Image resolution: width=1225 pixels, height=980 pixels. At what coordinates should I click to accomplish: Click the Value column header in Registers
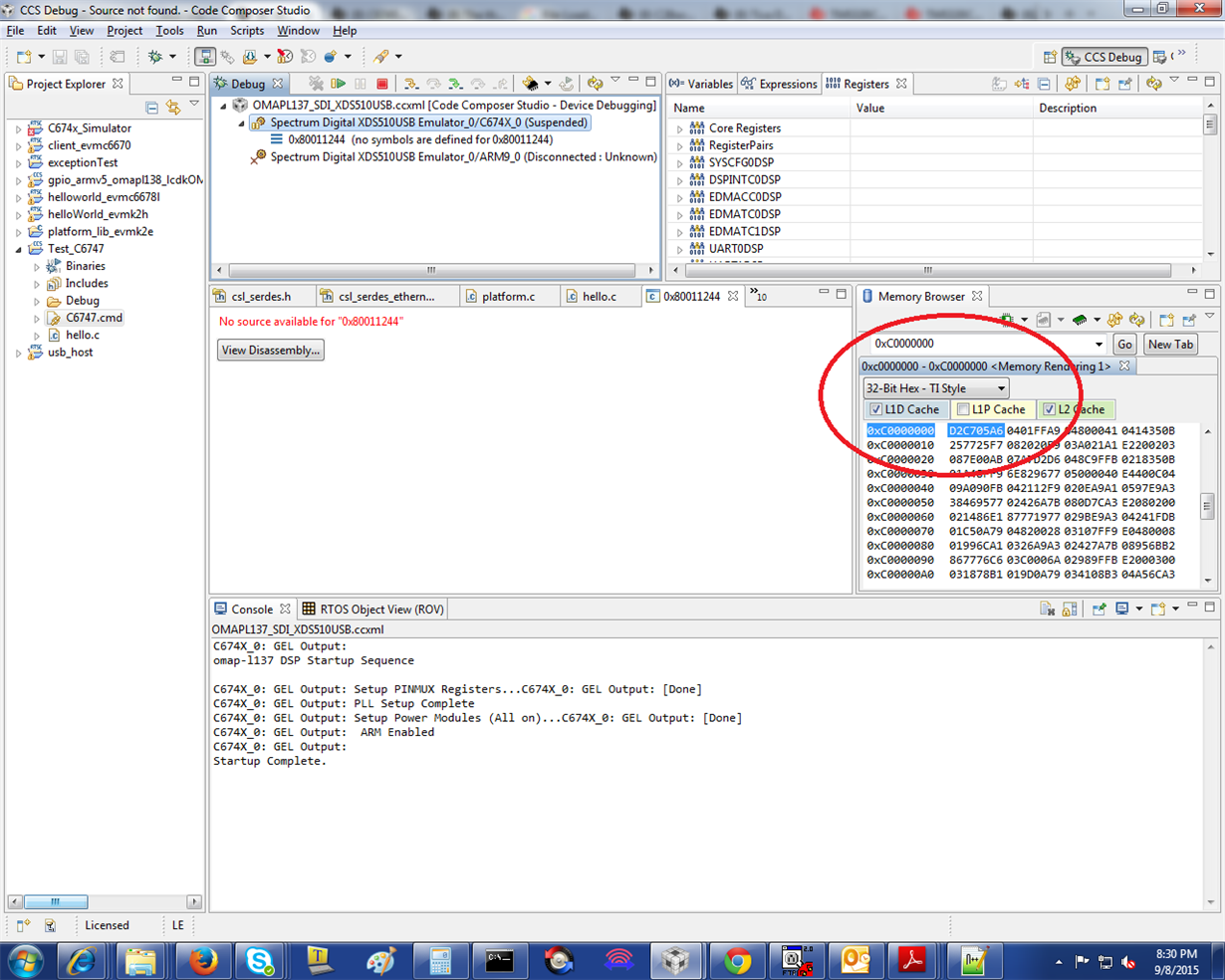tap(941, 108)
